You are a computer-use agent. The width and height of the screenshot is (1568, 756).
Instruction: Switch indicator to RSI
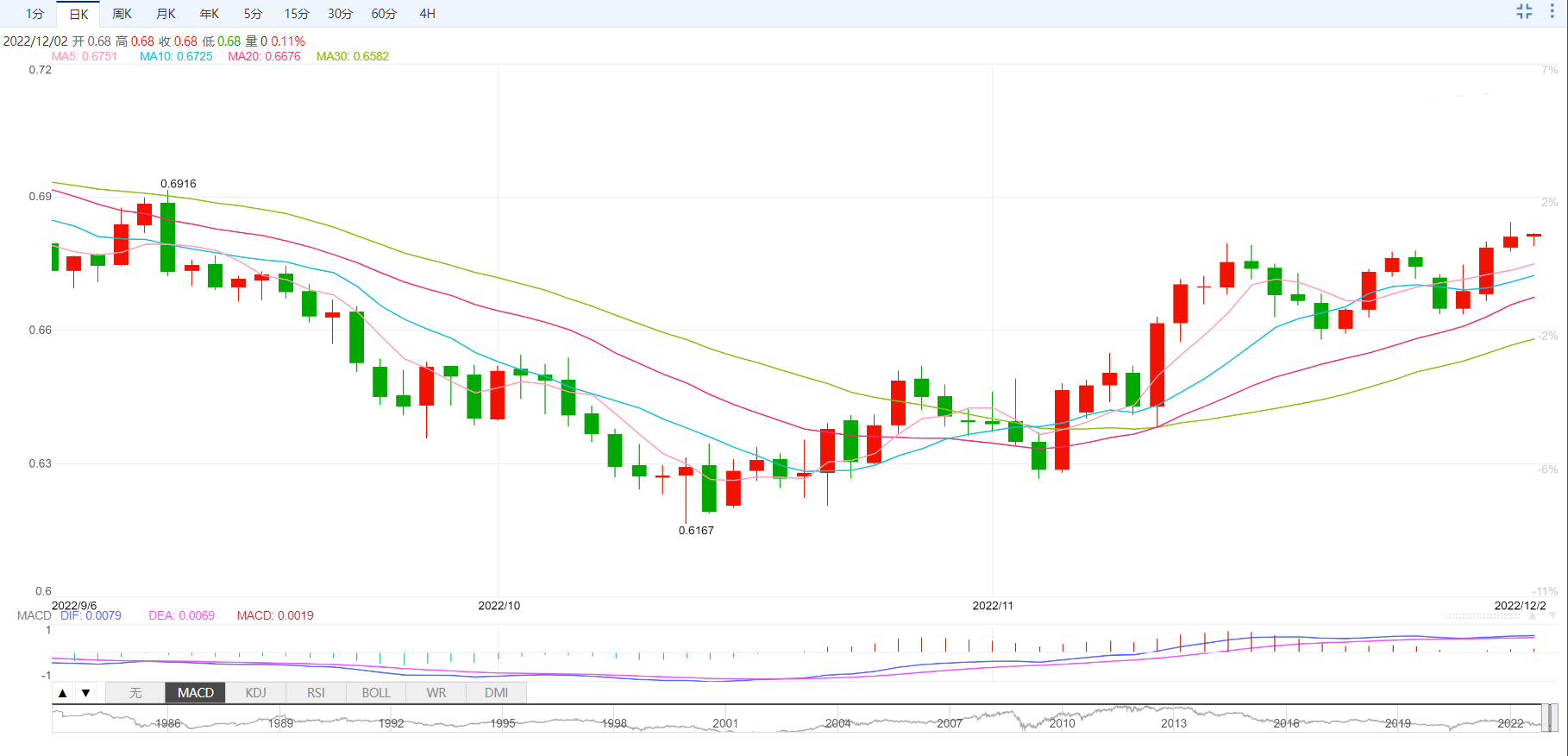coord(317,693)
